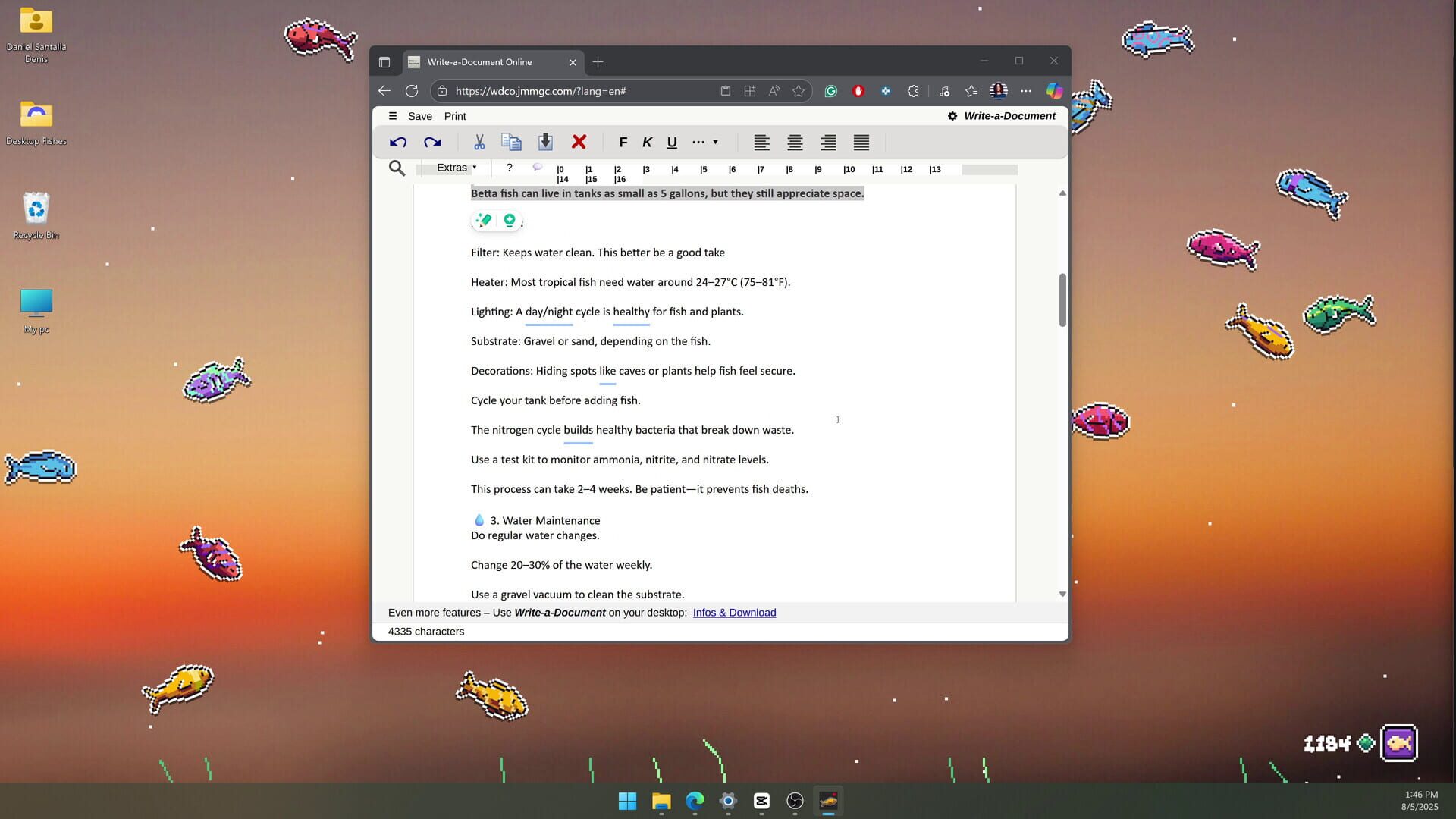The width and height of the screenshot is (1456, 819).
Task: Toggle underline formatting with the U button
Action: pyautogui.click(x=671, y=142)
